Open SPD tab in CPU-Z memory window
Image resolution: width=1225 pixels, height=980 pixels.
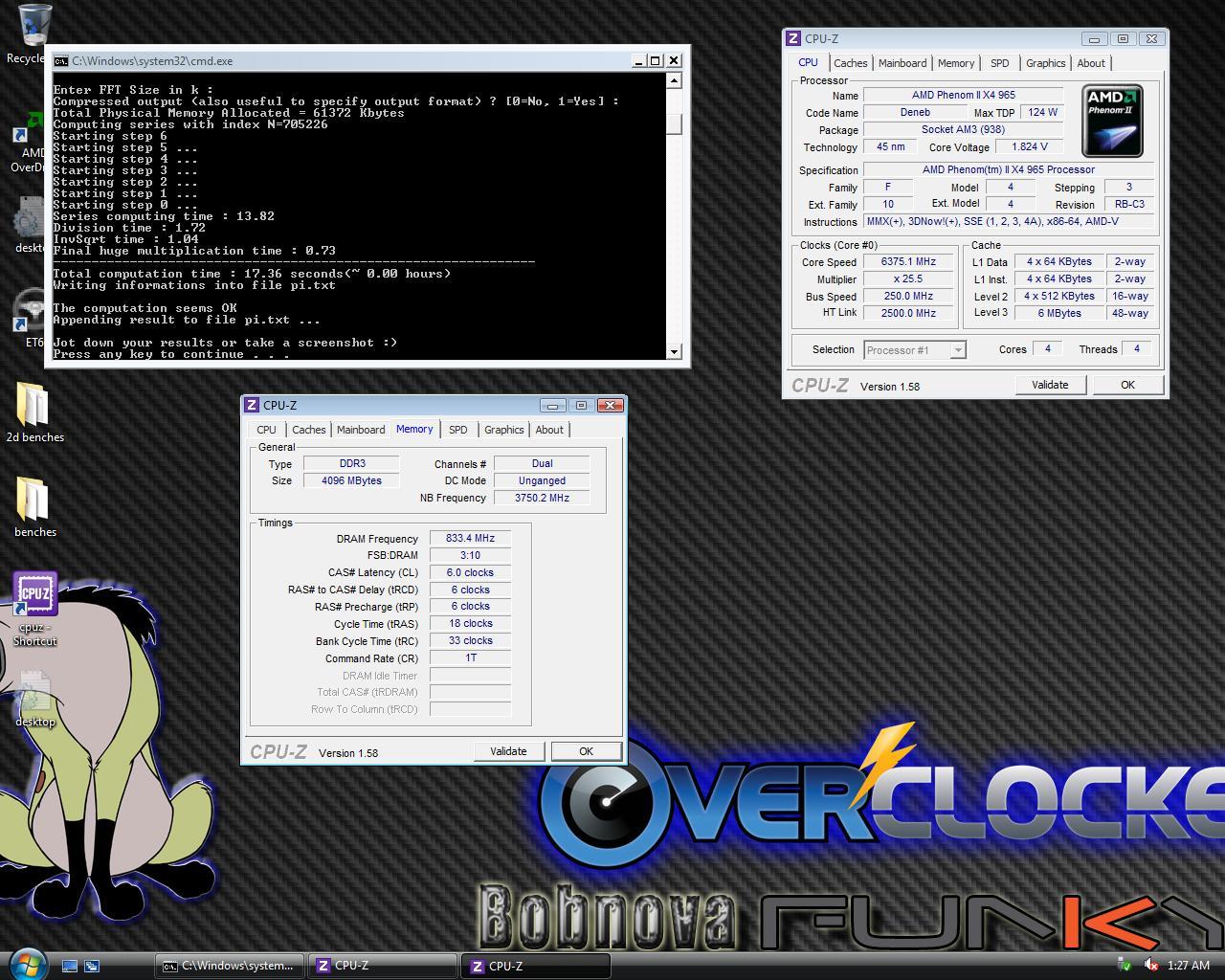(458, 430)
